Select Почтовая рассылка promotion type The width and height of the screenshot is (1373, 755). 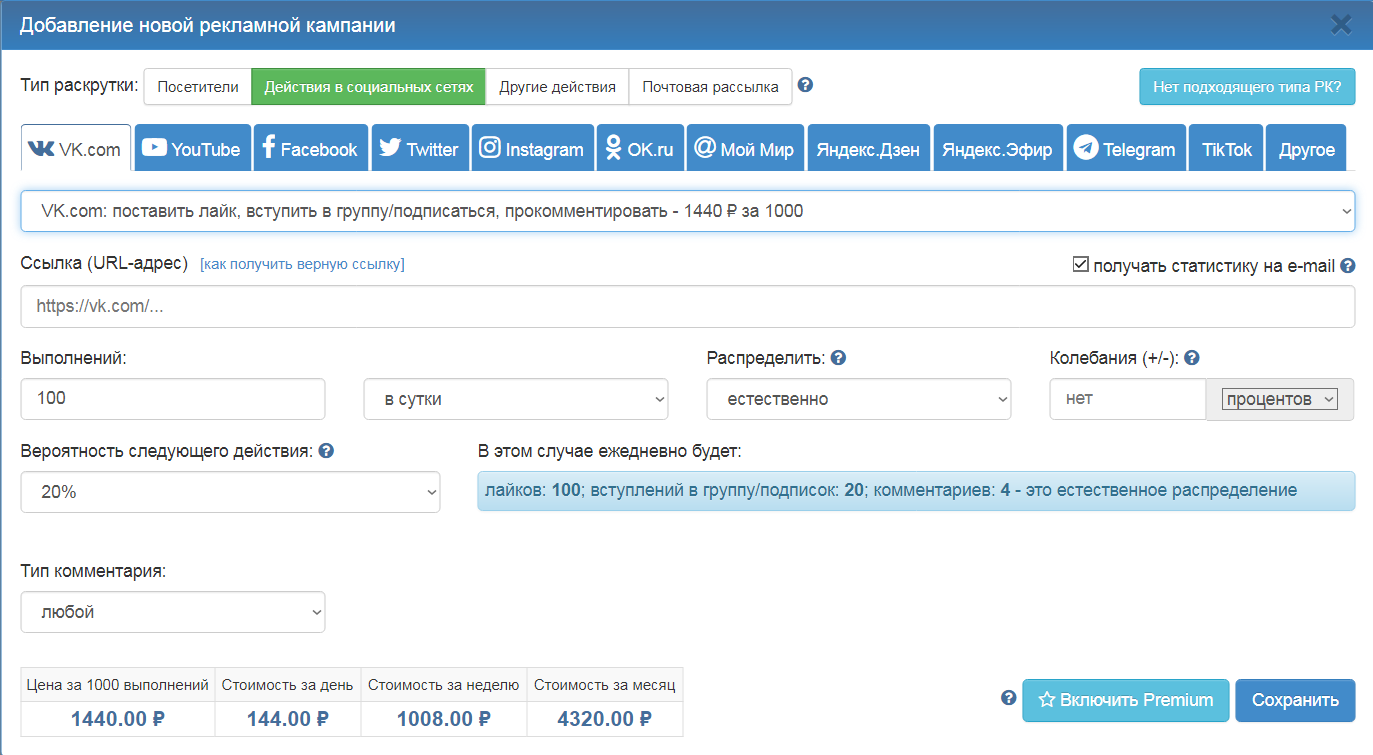710,87
